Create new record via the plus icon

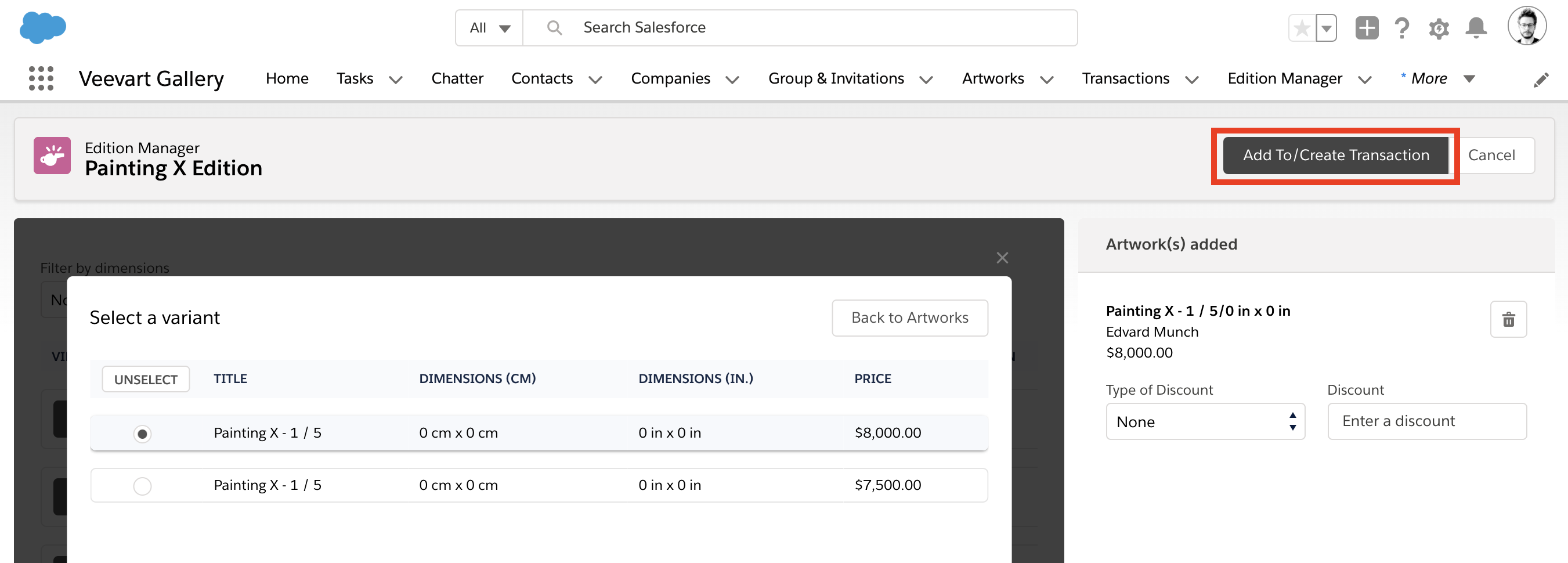tap(1366, 27)
